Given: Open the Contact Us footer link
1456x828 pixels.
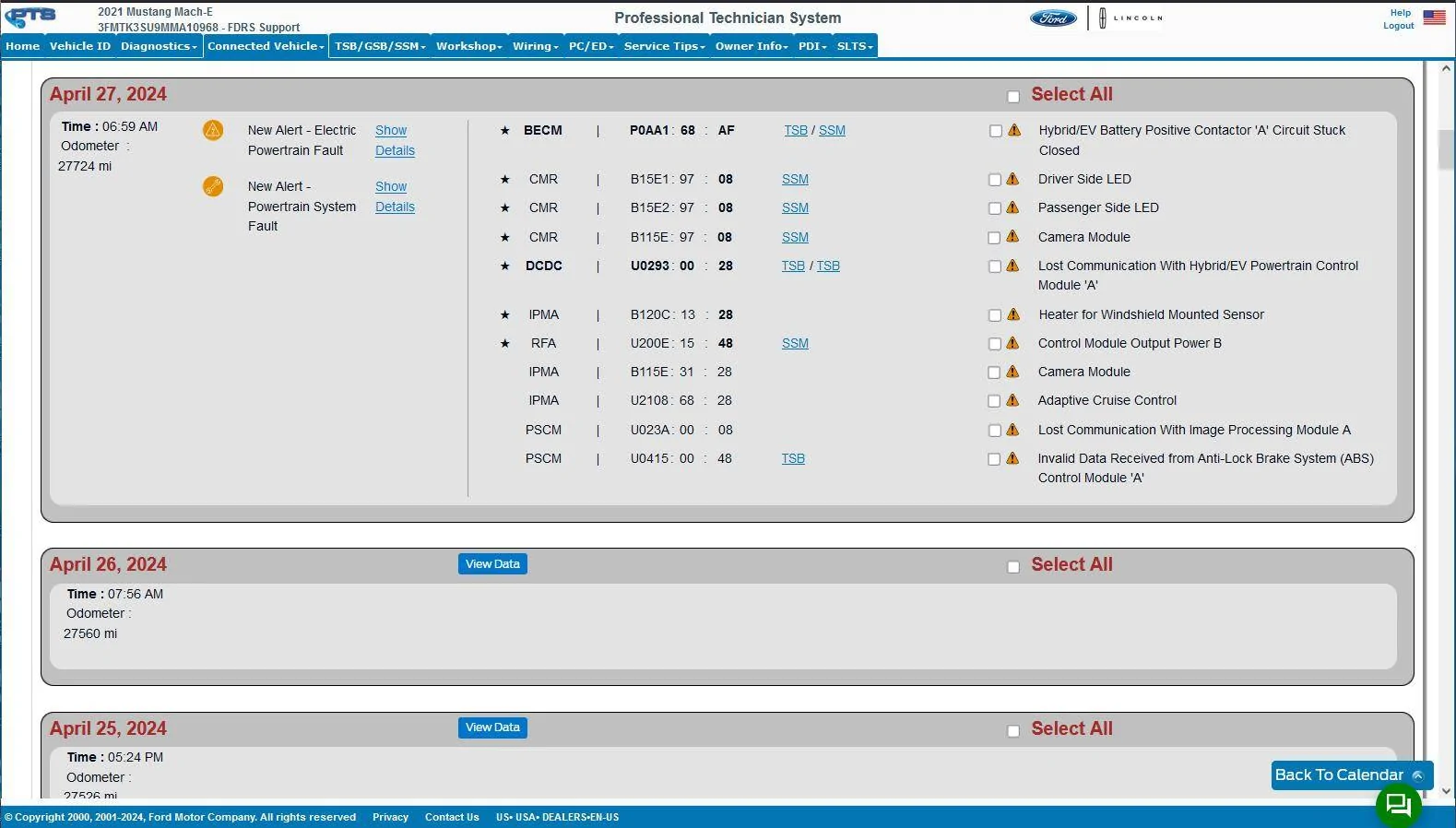Looking at the screenshot, I should (452, 817).
